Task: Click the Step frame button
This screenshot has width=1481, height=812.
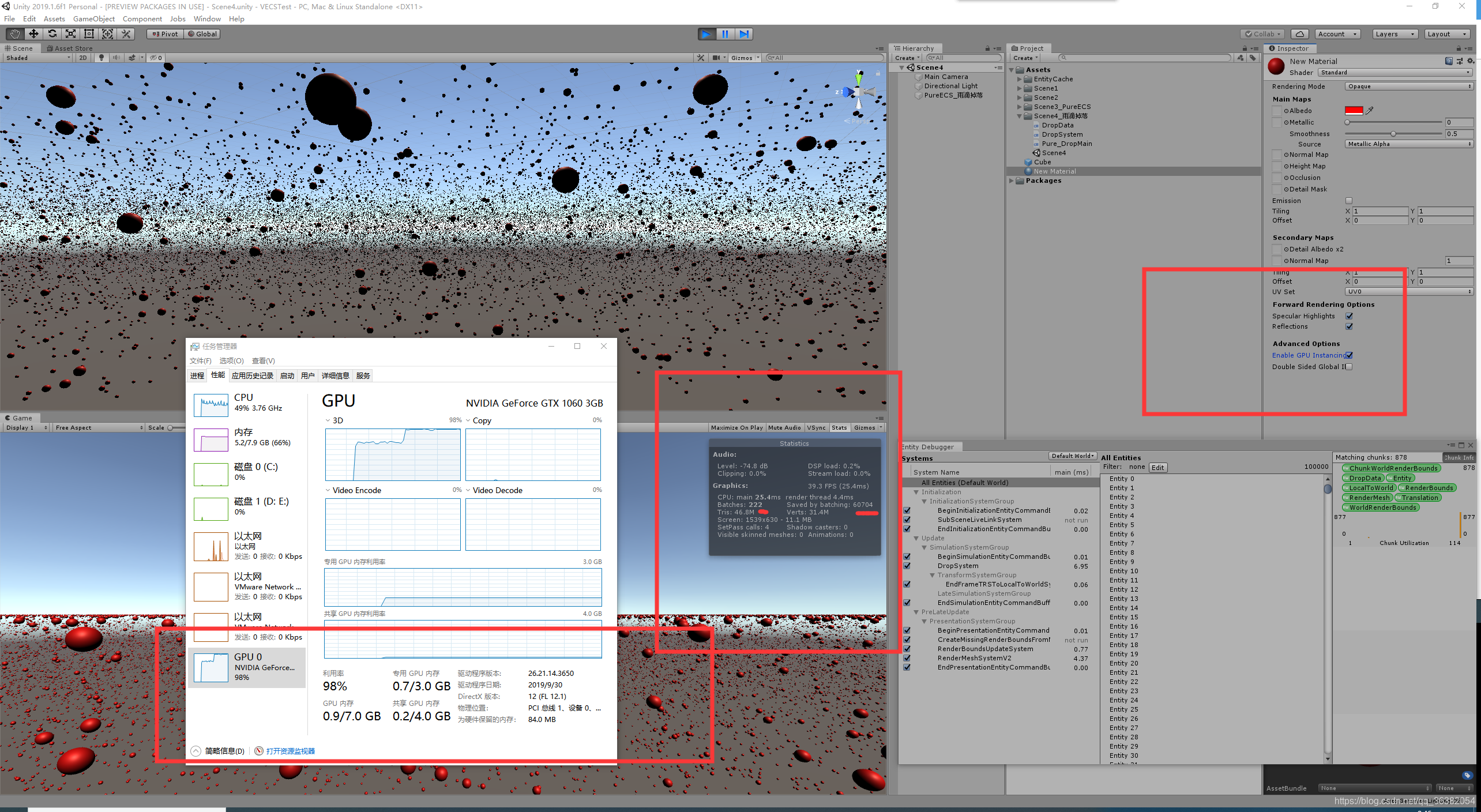Action: 744,34
